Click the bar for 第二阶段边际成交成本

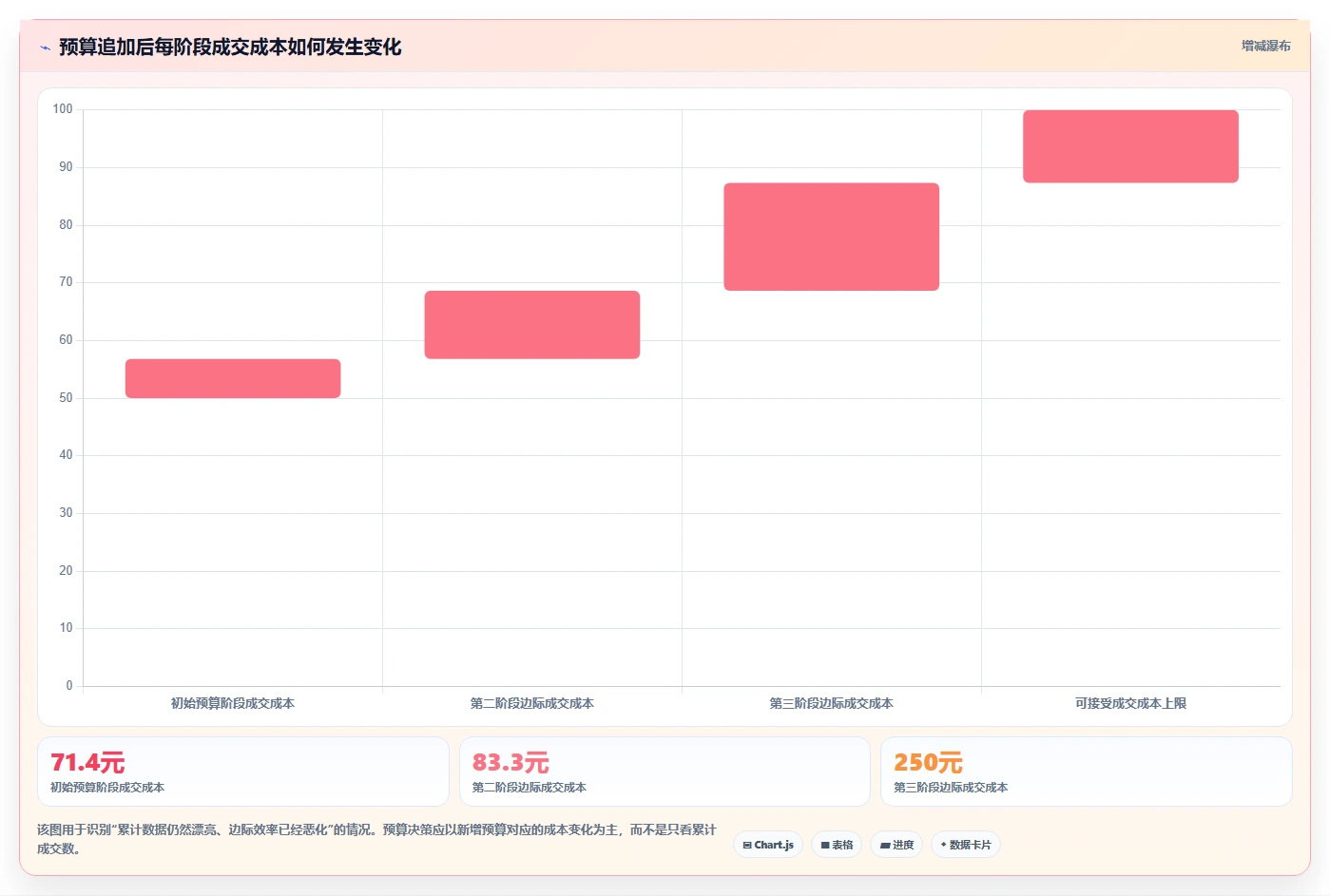[x=532, y=325]
